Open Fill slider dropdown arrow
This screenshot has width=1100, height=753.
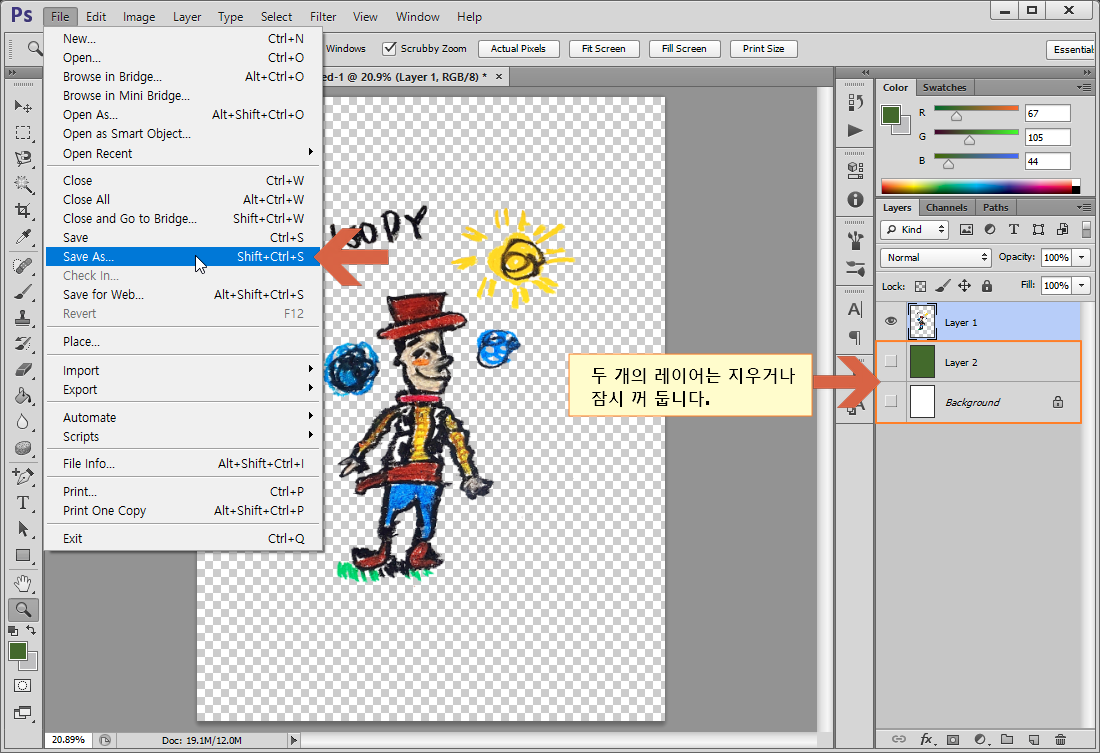[1082, 286]
